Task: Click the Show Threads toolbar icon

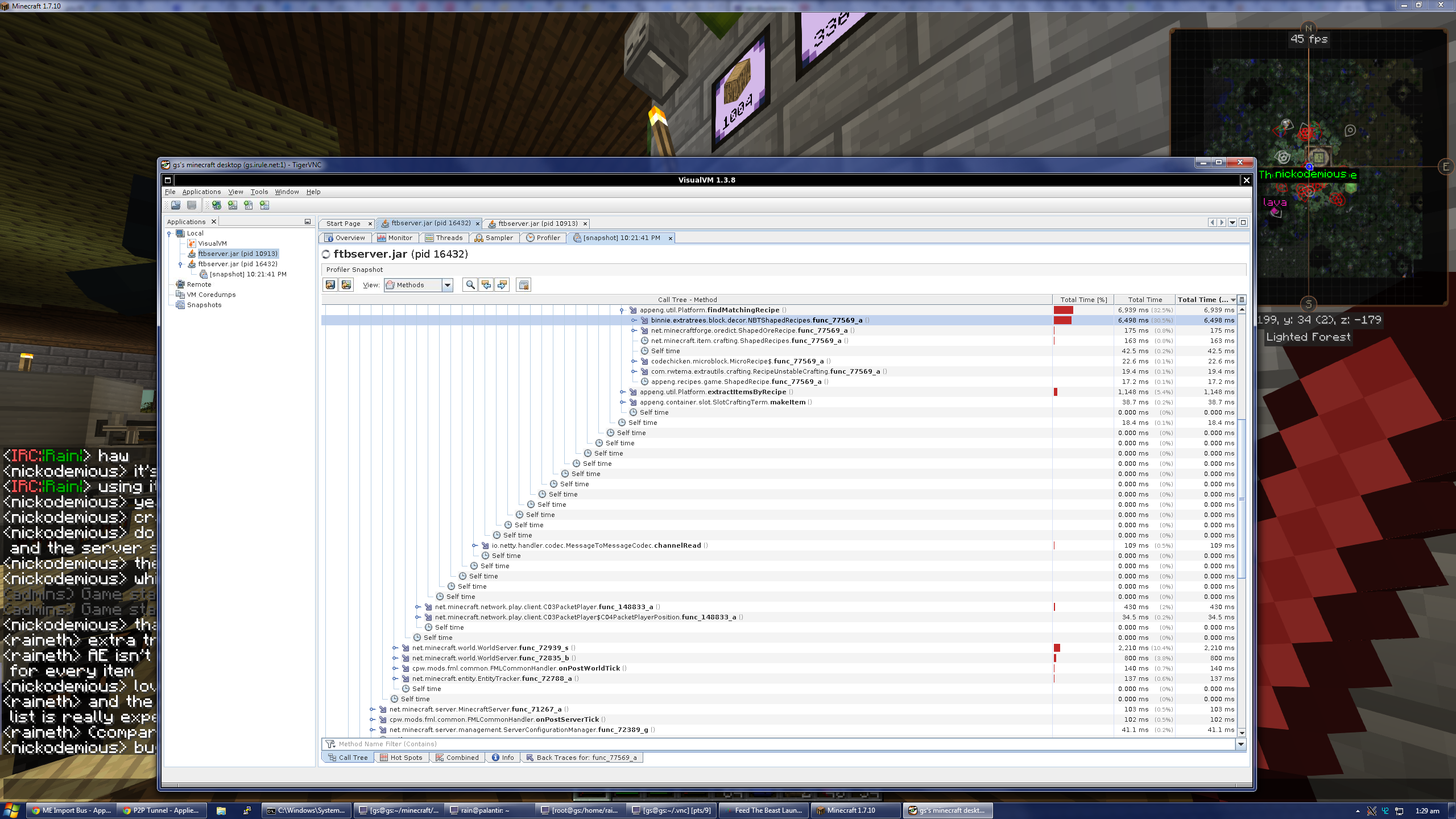Action: click(x=524, y=285)
